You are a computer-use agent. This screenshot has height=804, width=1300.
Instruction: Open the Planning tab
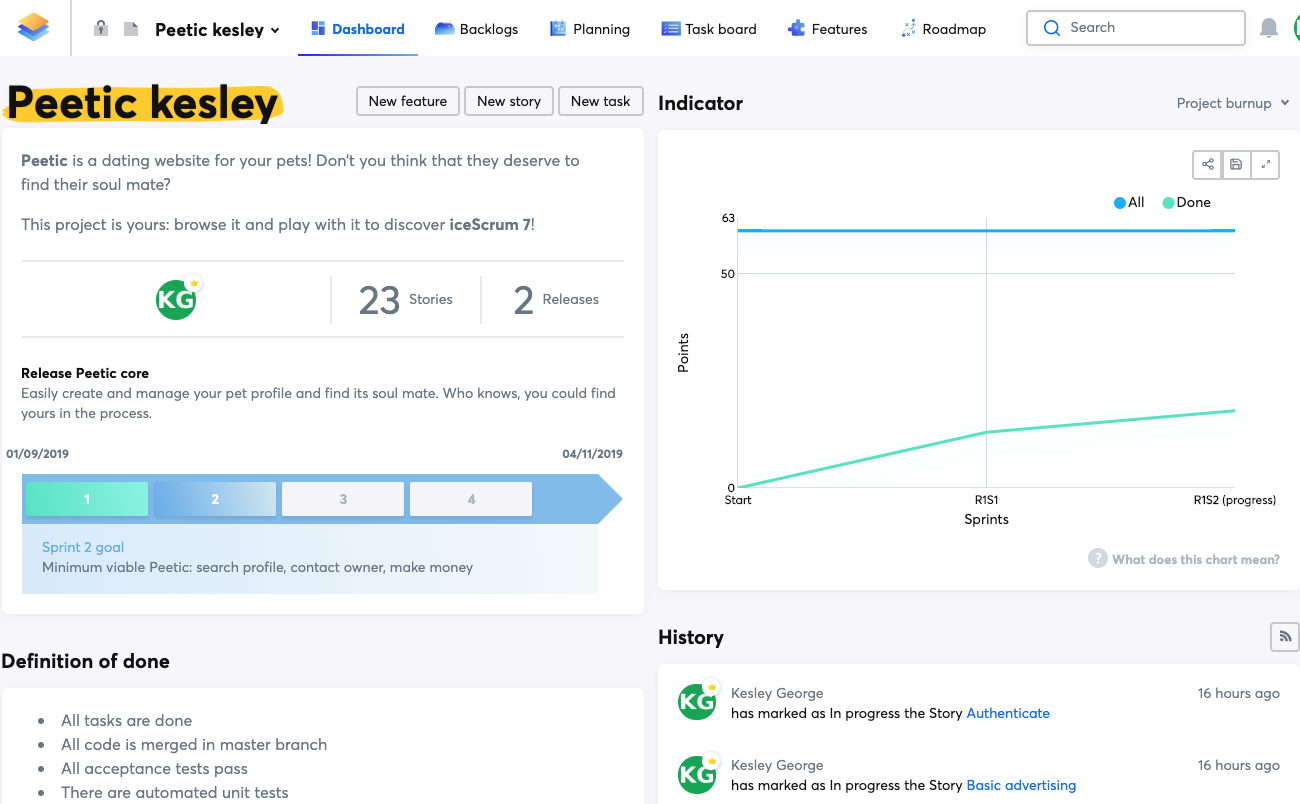click(x=590, y=29)
